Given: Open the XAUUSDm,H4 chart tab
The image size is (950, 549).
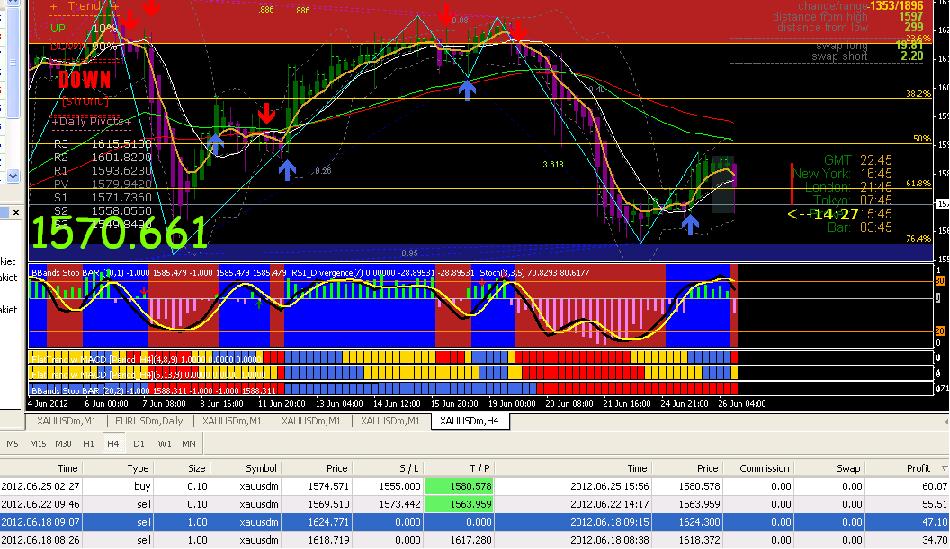Looking at the screenshot, I should coord(470,421).
